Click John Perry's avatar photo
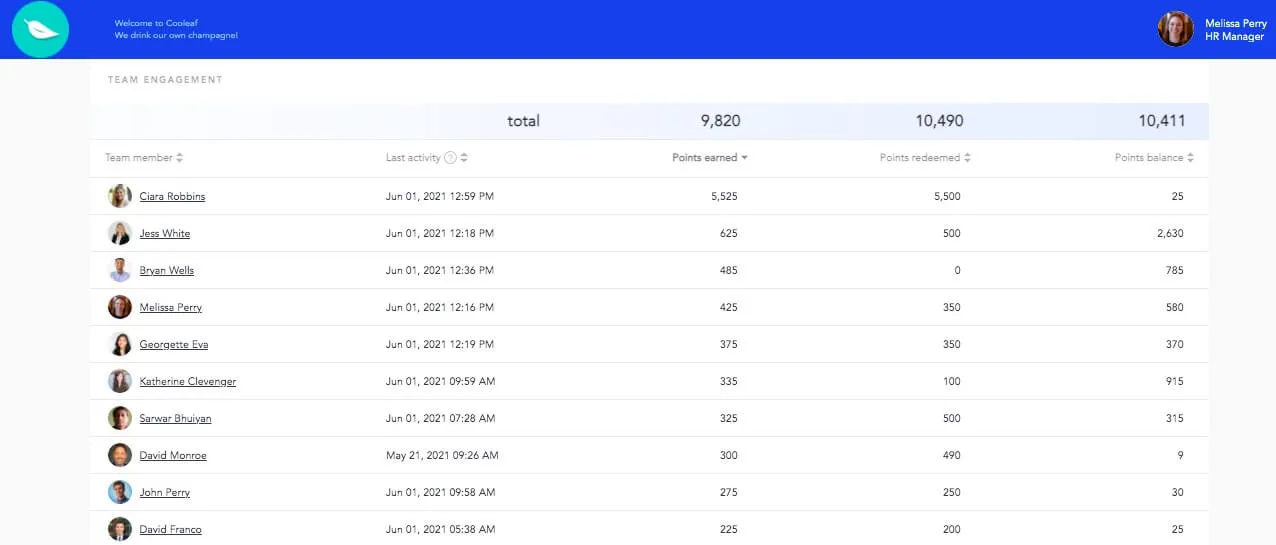Image resolution: width=1276 pixels, height=545 pixels. [120, 492]
